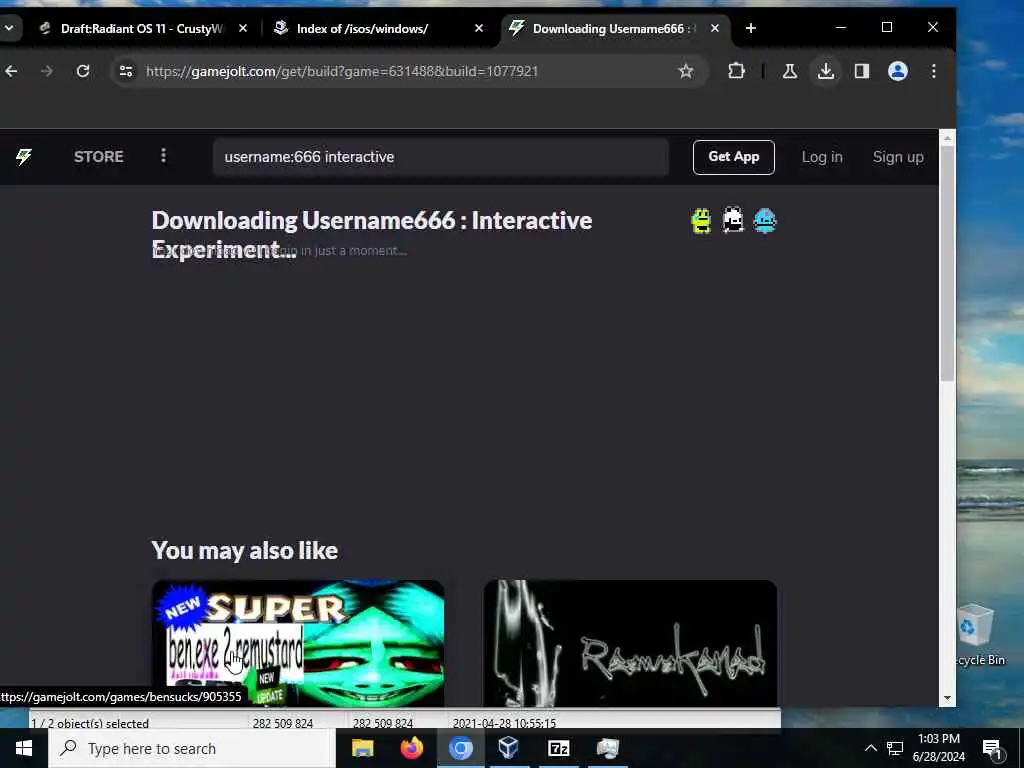Click the You may also like heading

tap(245, 551)
